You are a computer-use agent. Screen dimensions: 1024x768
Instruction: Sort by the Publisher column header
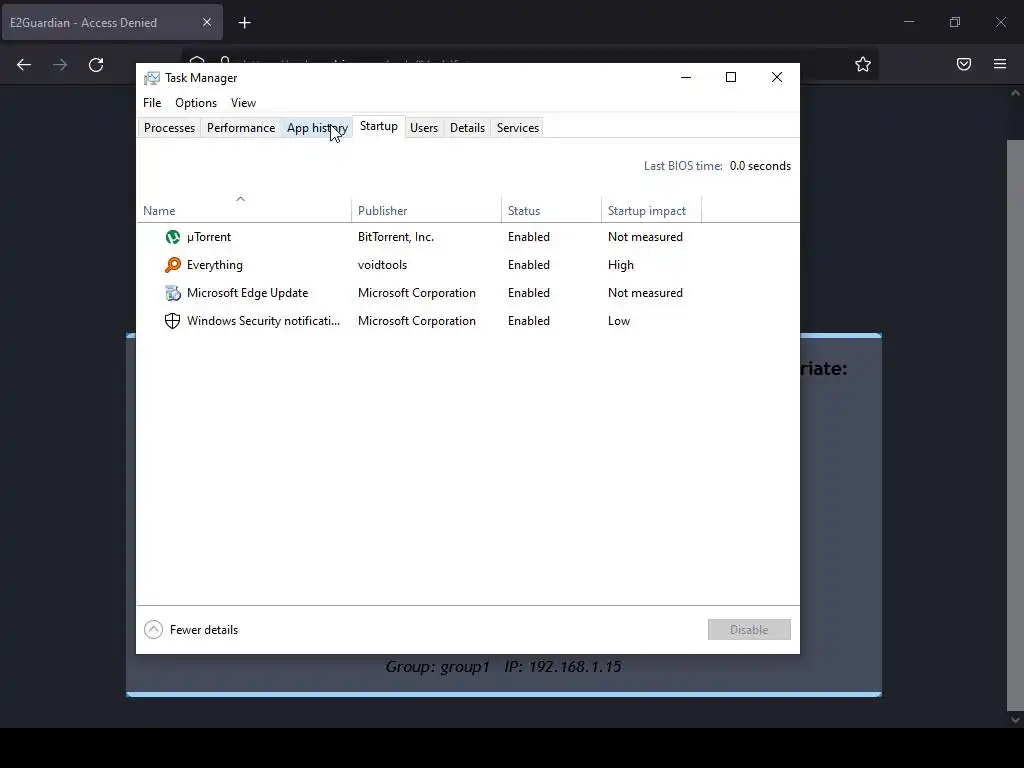click(426, 209)
